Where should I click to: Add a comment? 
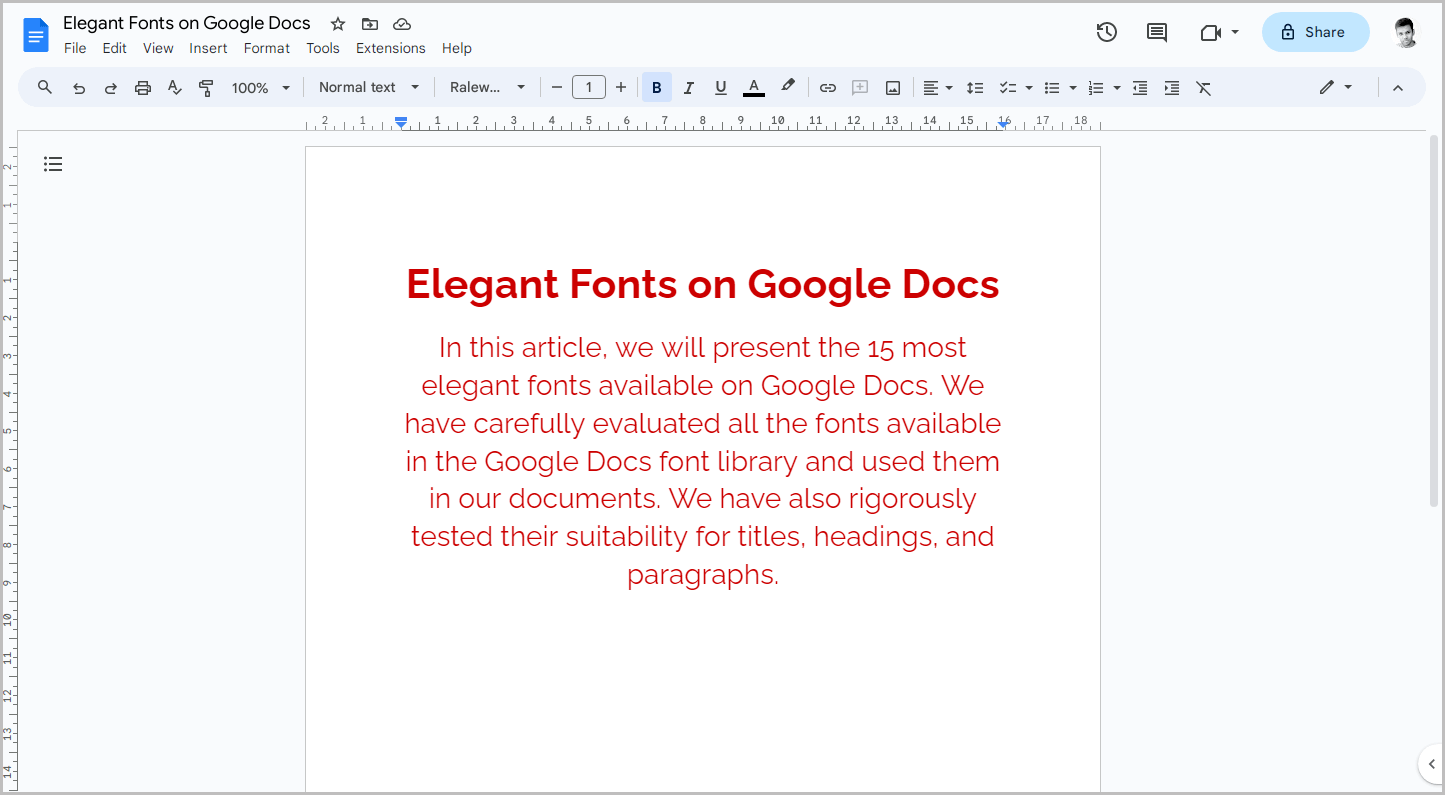[x=859, y=87]
